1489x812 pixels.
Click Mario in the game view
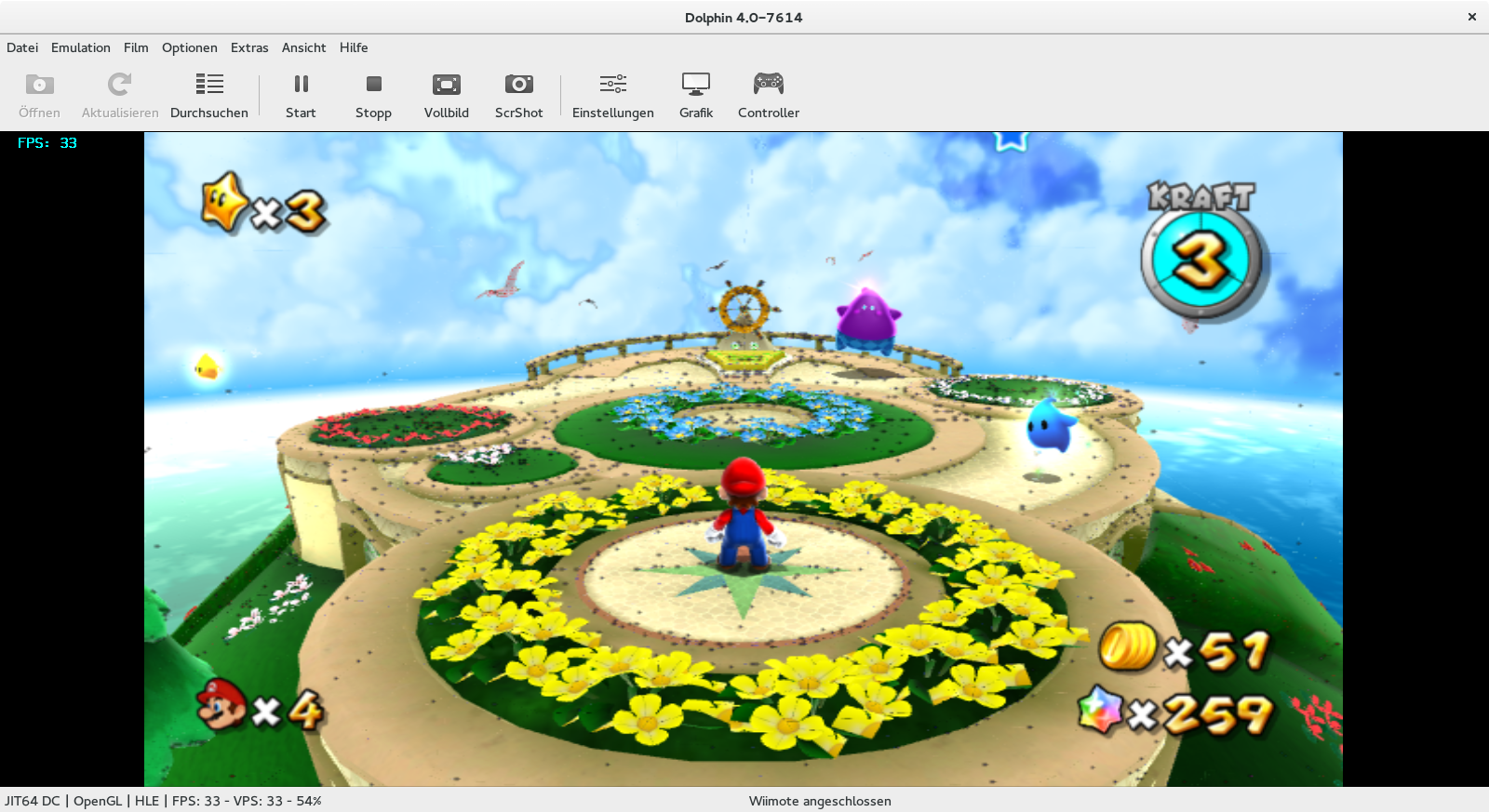(x=744, y=513)
